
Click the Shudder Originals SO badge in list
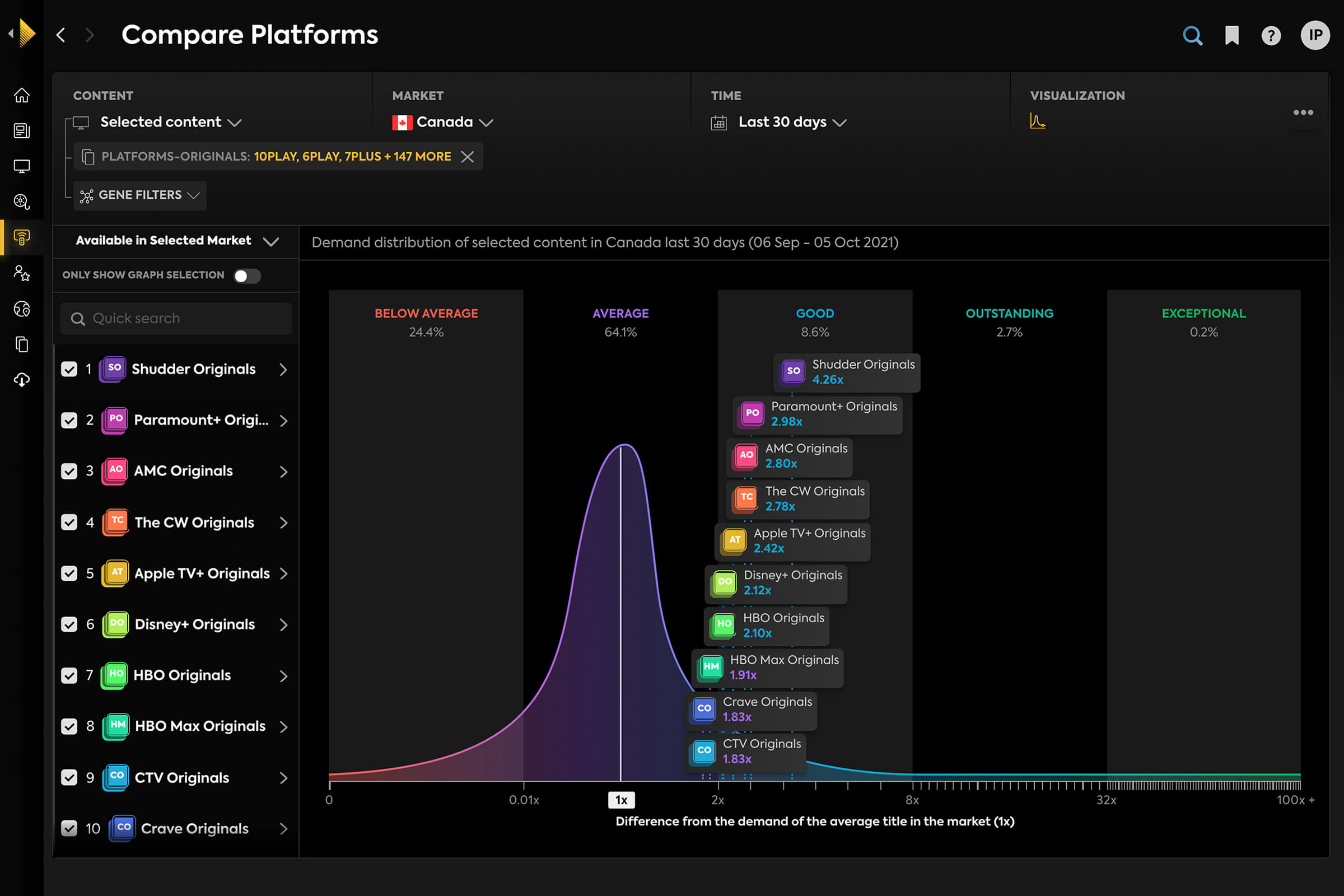click(113, 369)
